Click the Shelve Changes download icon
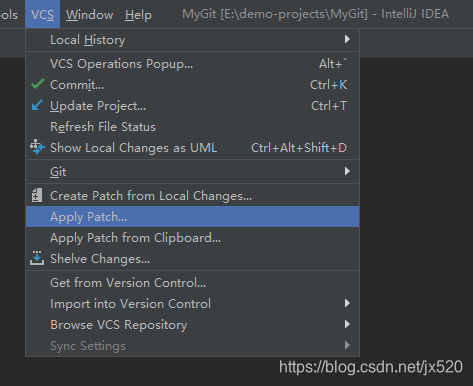 pos(37,258)
